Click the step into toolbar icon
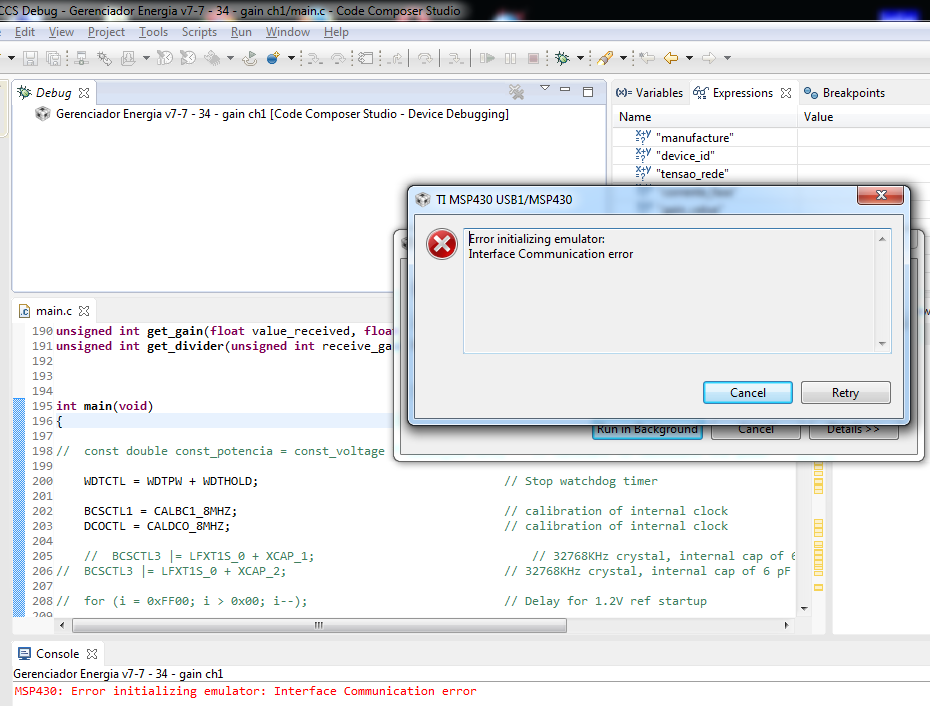930x706 pixels. (315, 58)
